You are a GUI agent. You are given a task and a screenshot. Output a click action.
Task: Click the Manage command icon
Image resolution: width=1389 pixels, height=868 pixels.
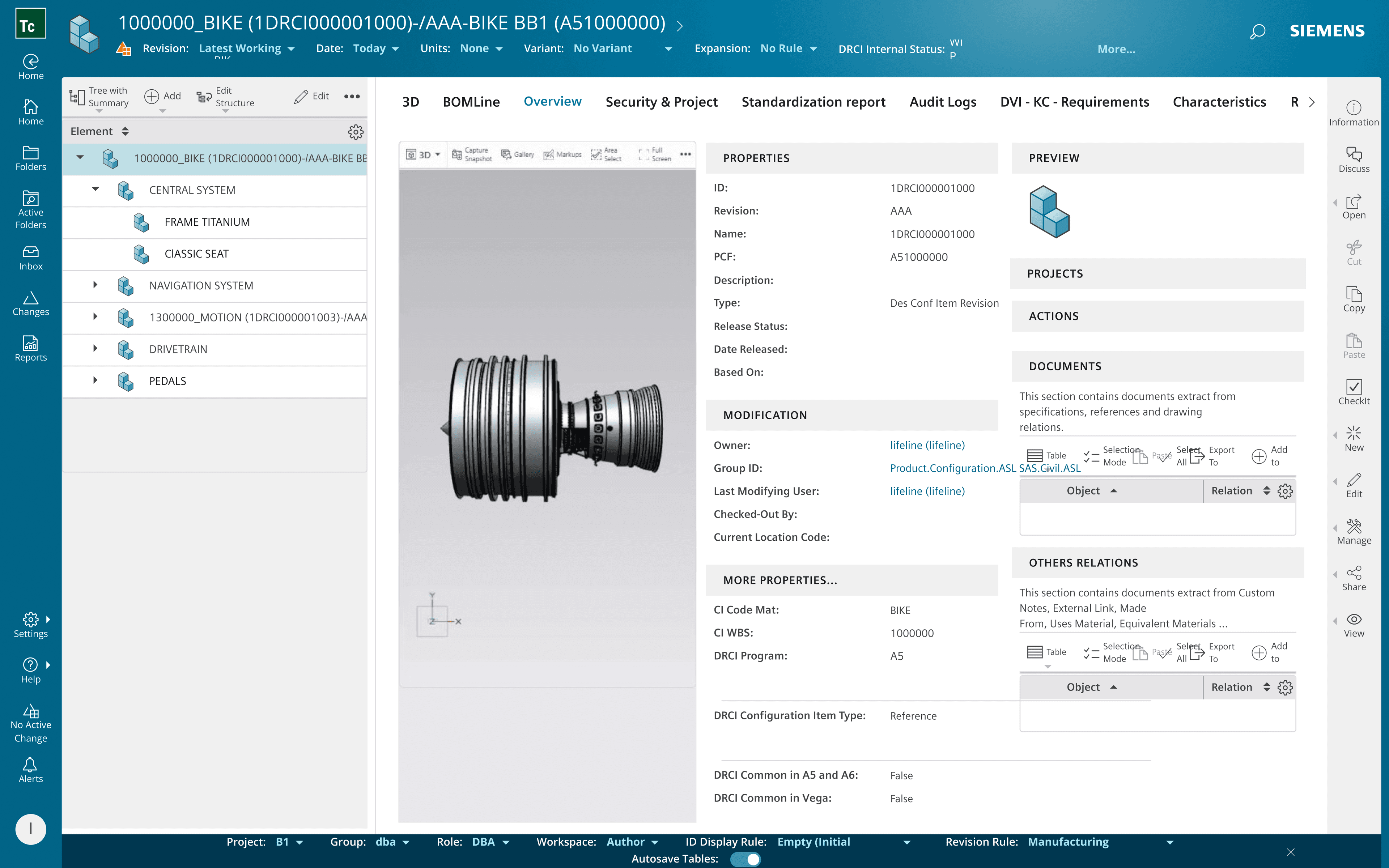1354,532
